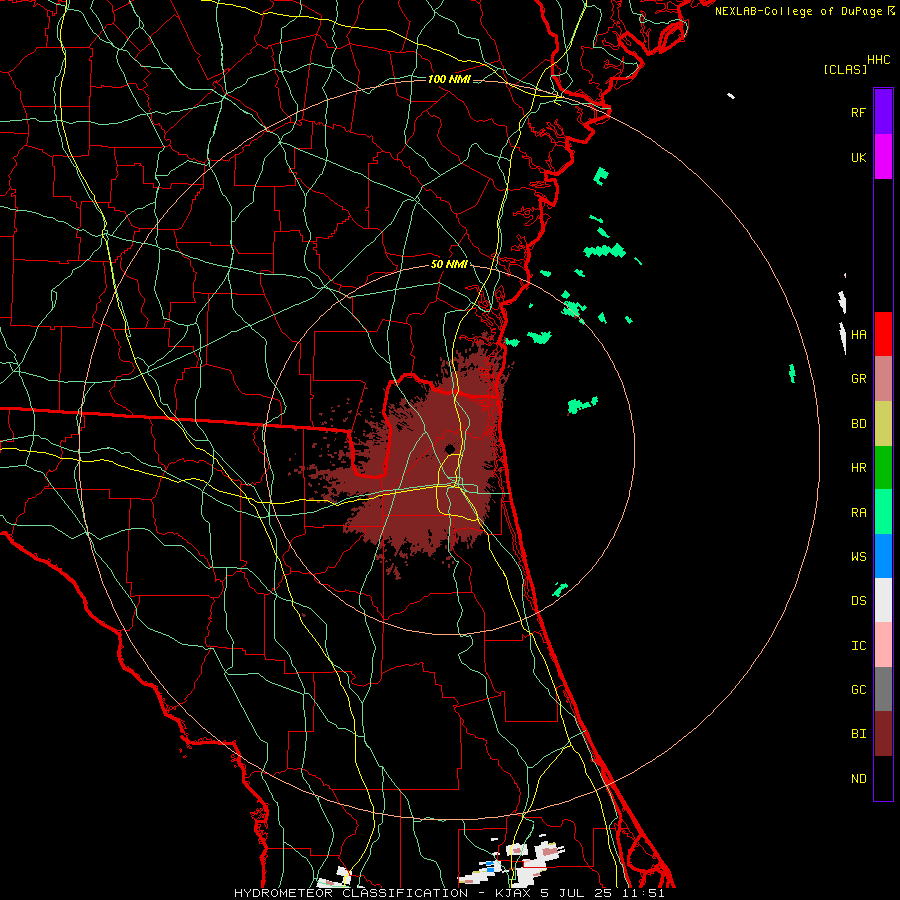Click the UK magenta legend swatch
This screenshot has height=900, width=900.
coord(883,157)
